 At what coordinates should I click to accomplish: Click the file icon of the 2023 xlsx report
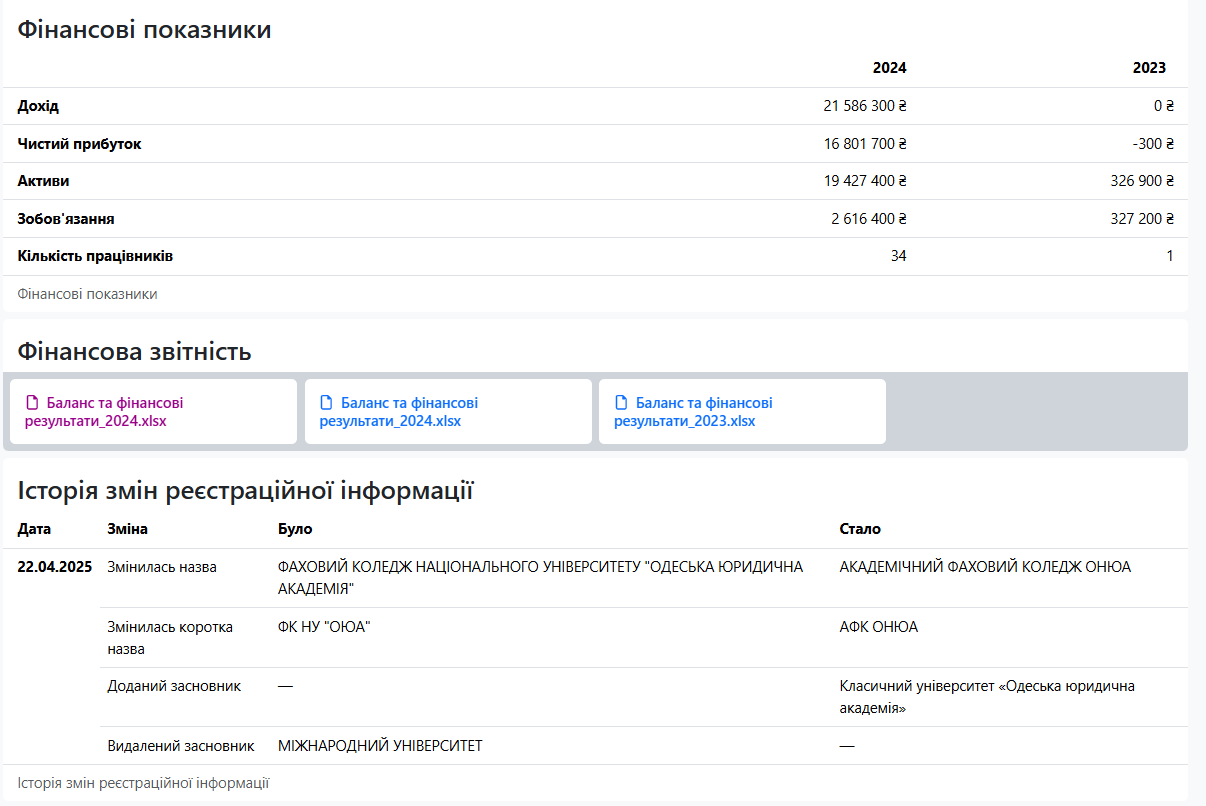(x=621, y=403)
